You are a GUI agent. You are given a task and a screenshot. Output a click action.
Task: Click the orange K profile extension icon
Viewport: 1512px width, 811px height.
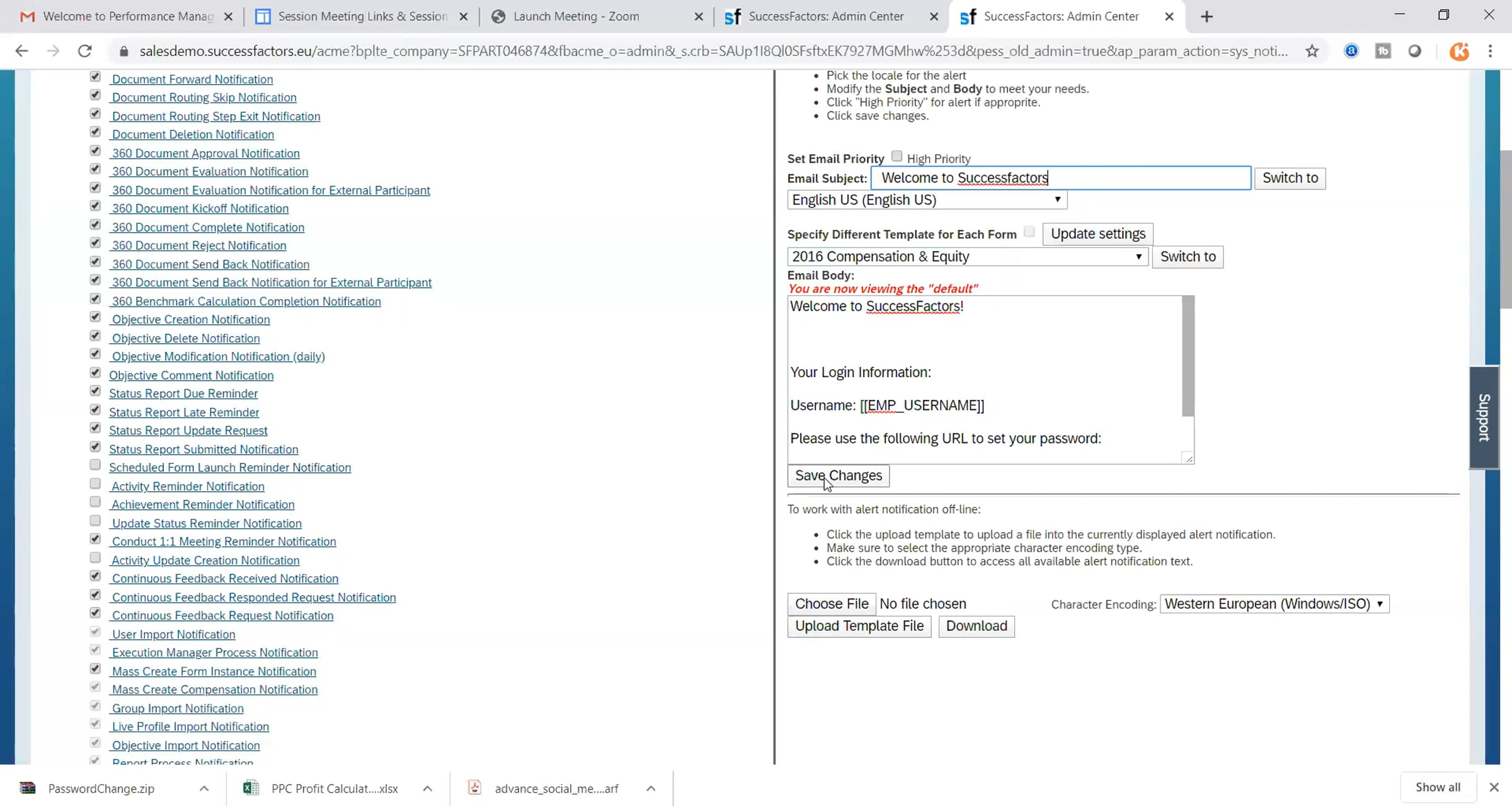(1458, 51)
